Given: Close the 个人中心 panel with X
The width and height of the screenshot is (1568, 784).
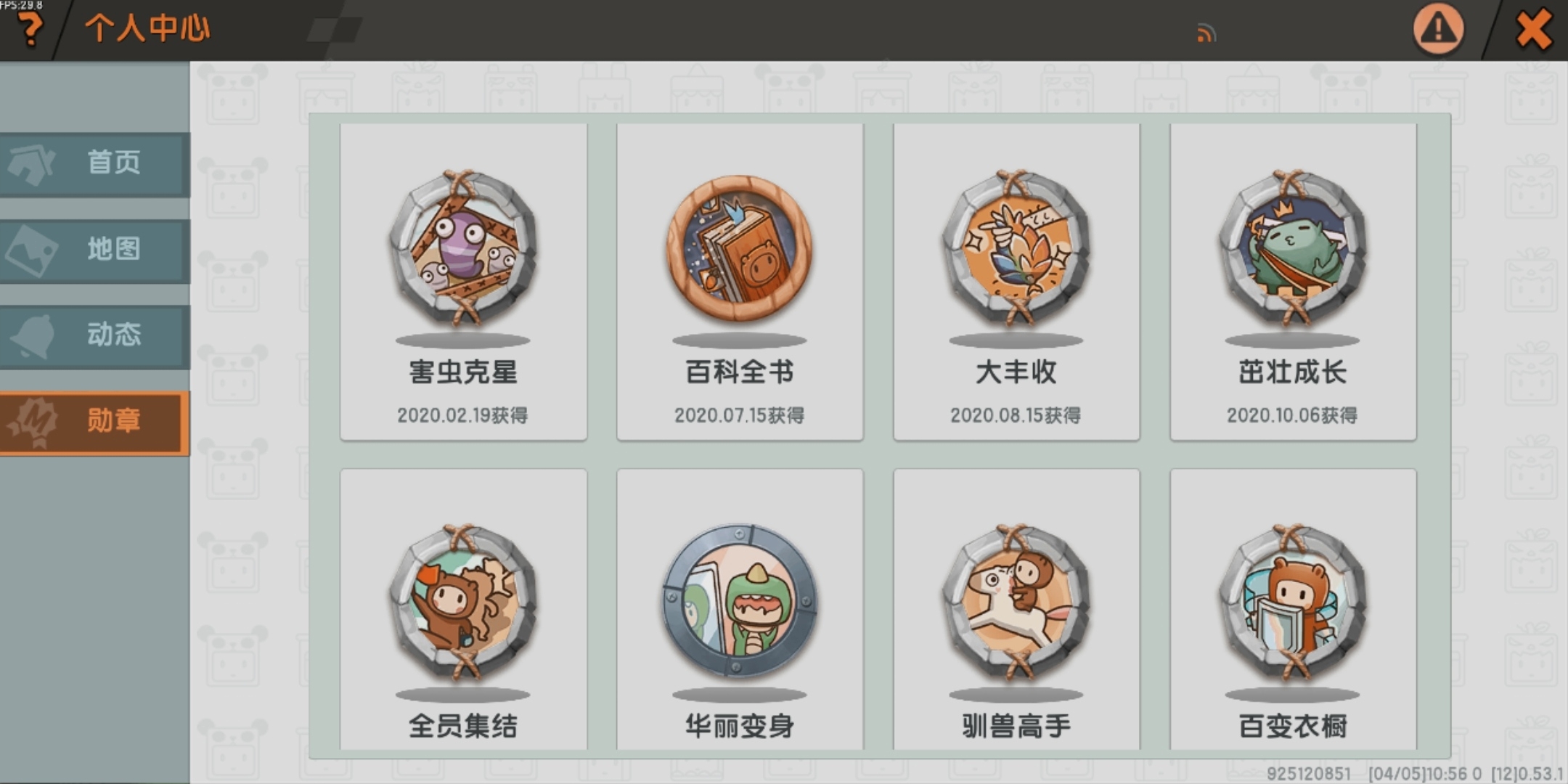Looking at the screenshot, I should 1534,30.
